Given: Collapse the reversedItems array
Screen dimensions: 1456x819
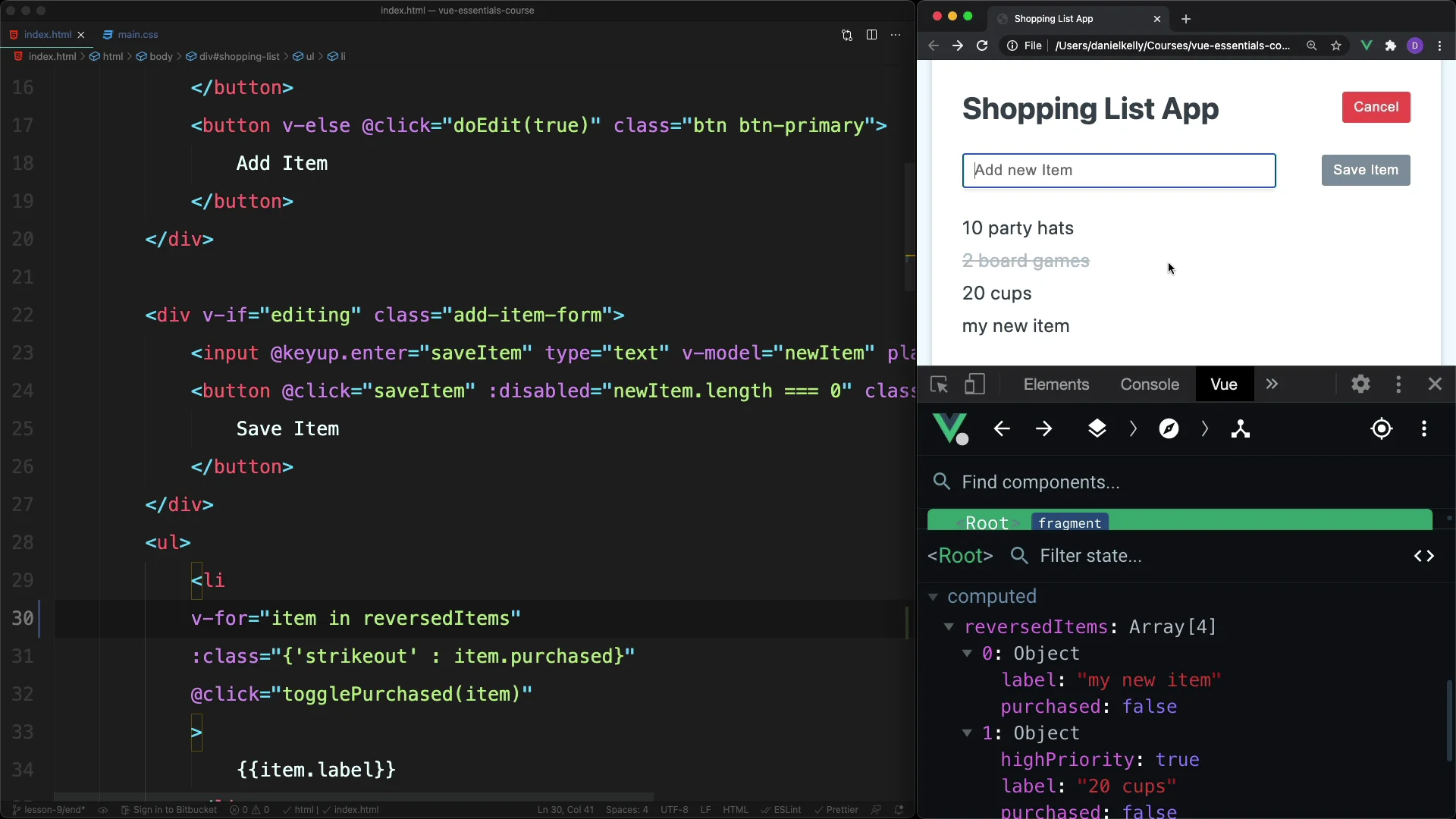Looking at the screenshot, I should coord(949,627).
